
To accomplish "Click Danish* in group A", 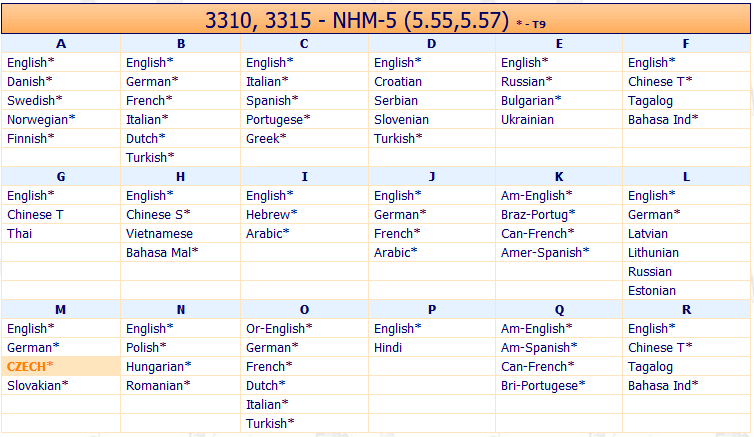I will pyautogui.click(x=29, y=82).
